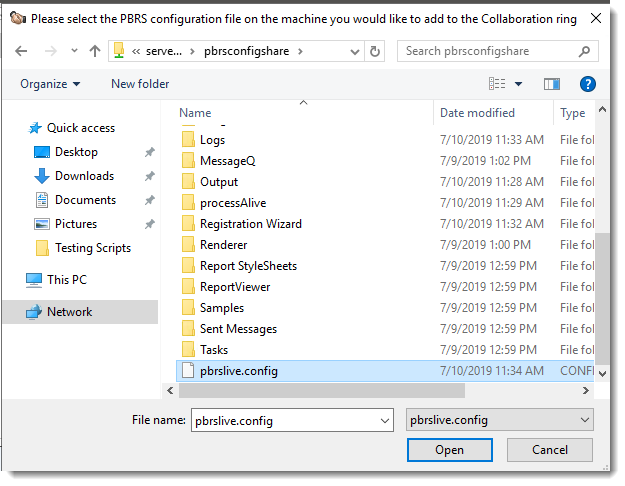625x486 pixels.
Task: Click the 7/10/2019 11:34 AM date cell
Action: pyautogui.click(x=491, y=371)
